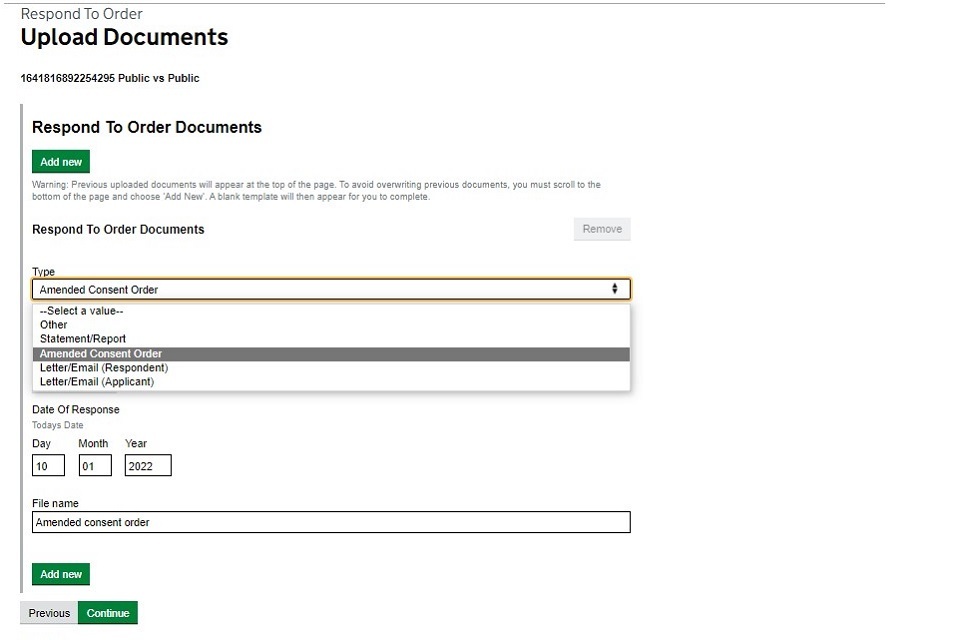Select the highlighted 'Amended Consent Order' option
This screenshot has width=960, height=640.
[x=101, y=354]
